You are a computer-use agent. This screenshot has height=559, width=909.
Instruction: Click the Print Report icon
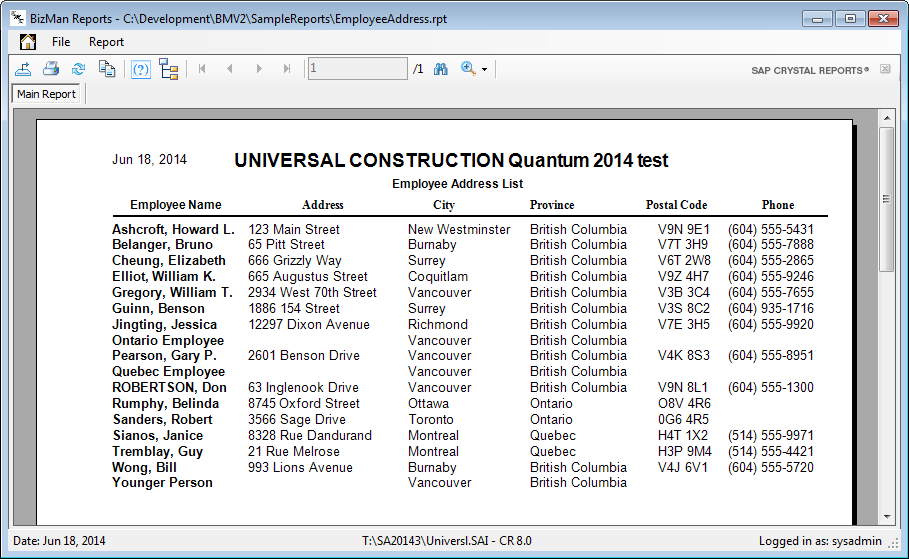click(x=51, y=69)
